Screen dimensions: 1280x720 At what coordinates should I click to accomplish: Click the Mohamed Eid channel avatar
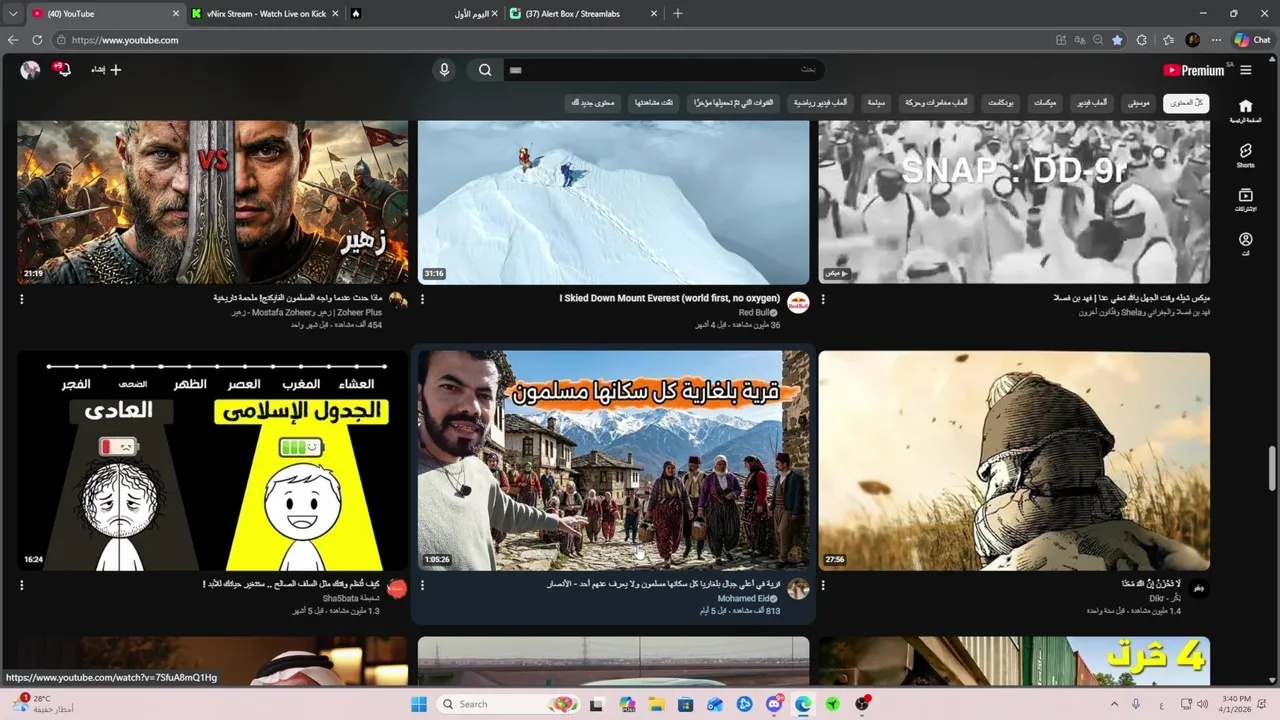[x=798, y=589]
